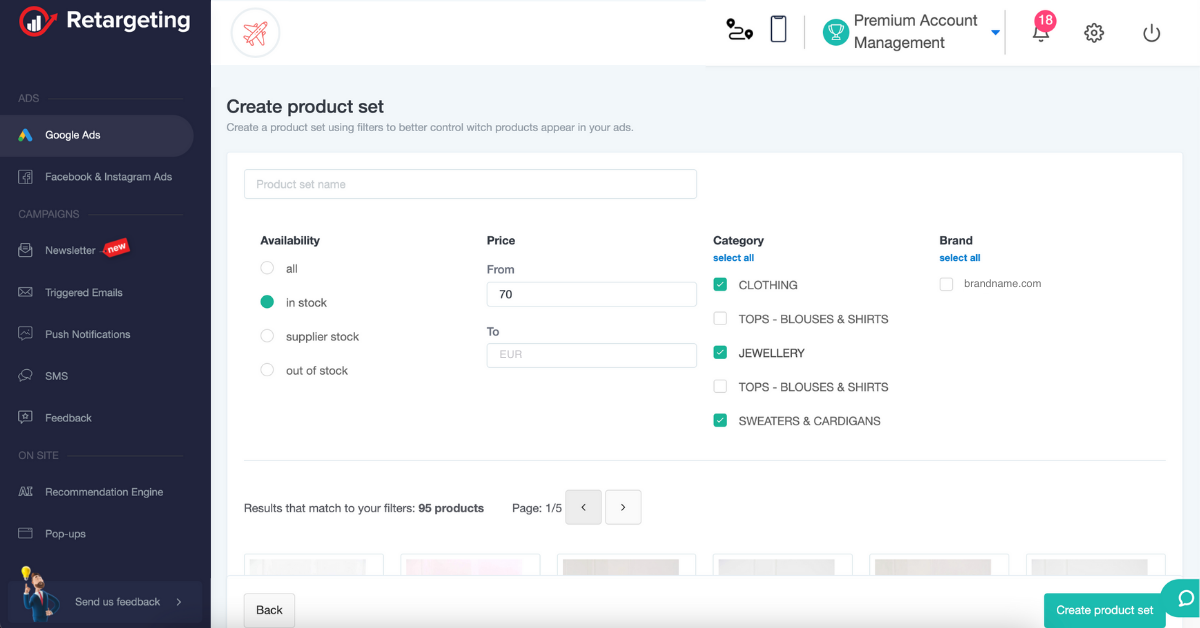Click the Retargeting logo
Viewport: 1200px width, 628px height.
[104, 21]
